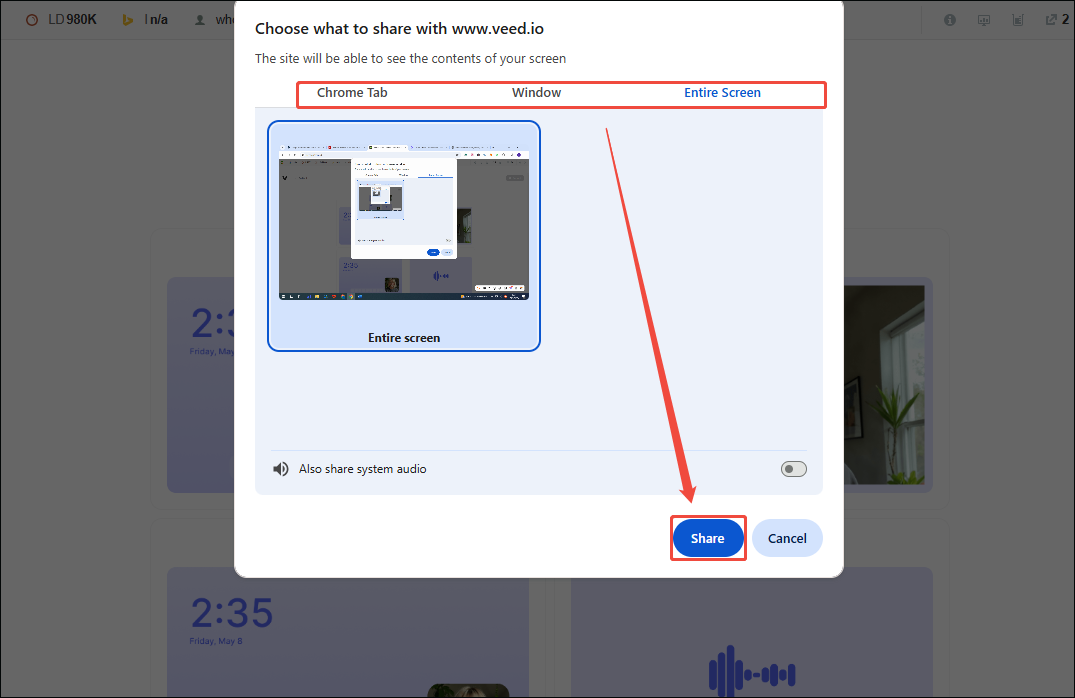Cancel the screen sharing dialog
Screen dimensions: 1075x698
tap(787, 538)
